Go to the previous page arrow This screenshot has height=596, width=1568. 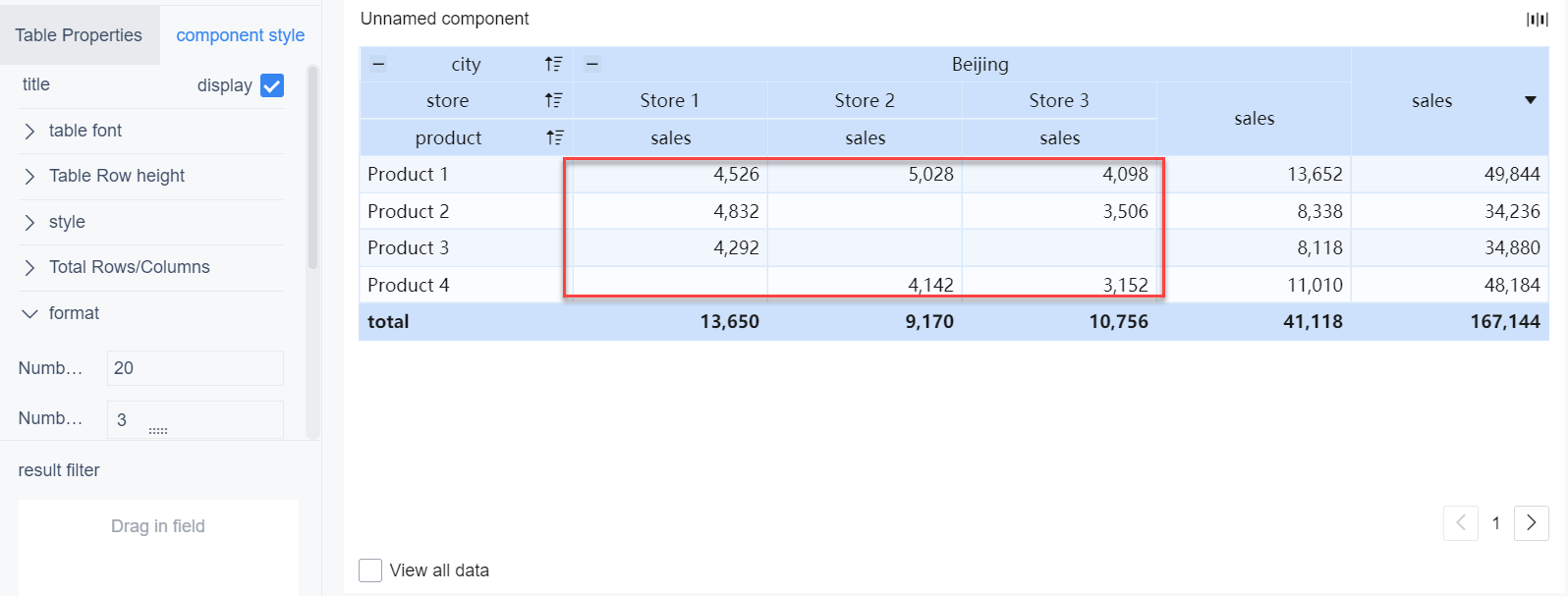click(x=1461, y=523)
